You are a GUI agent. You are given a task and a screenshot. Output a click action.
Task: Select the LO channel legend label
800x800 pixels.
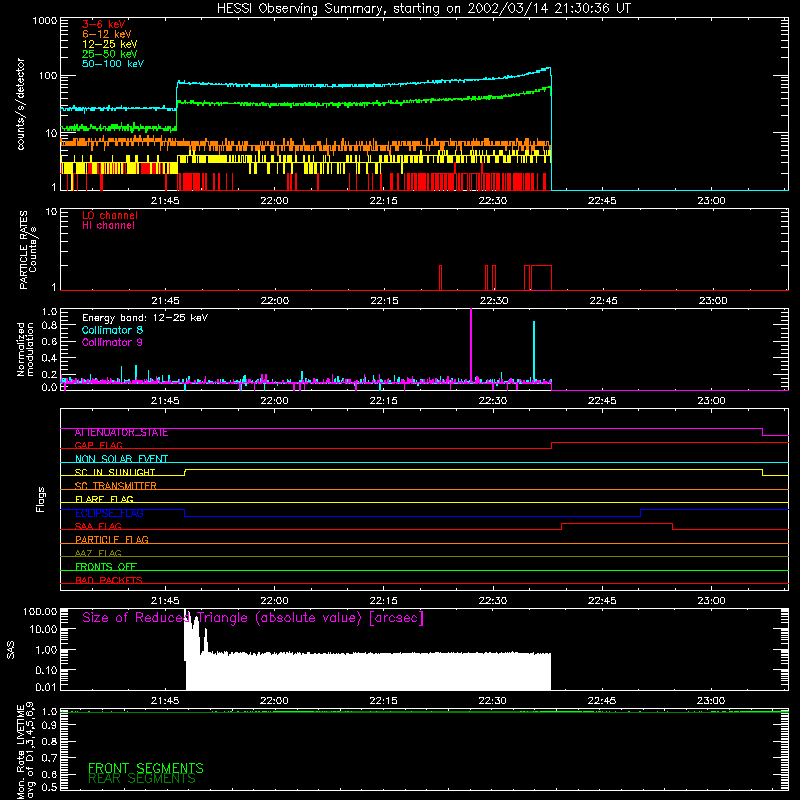coord(110,215)
